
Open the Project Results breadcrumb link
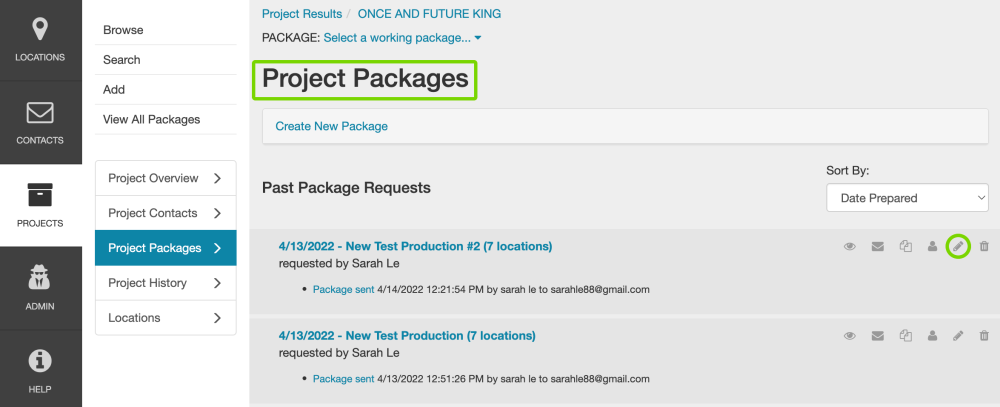tap(301, 14)
